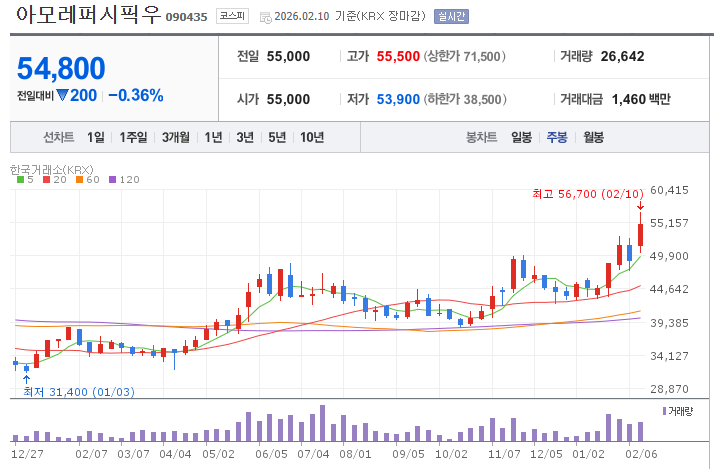Select the 10년 chart range

[312, 137]
